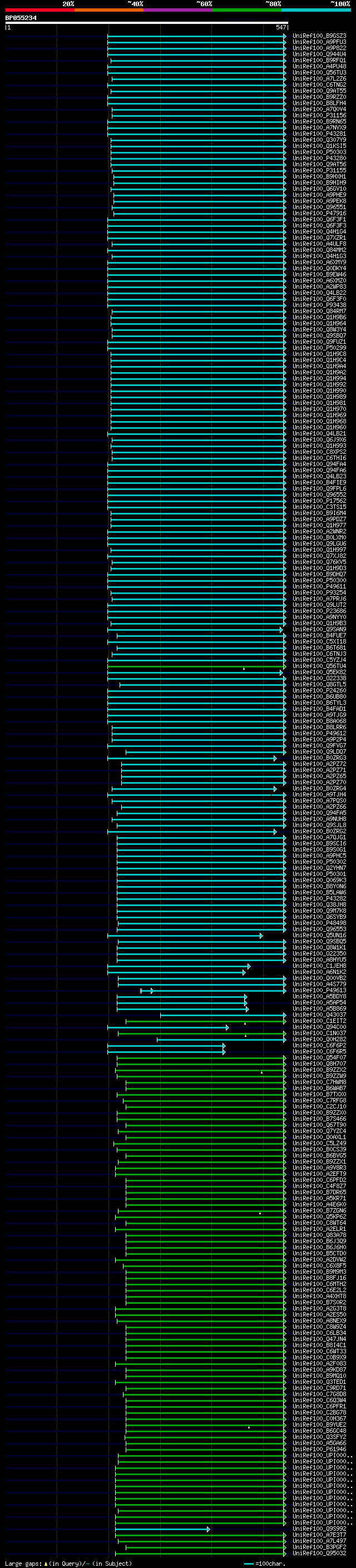
Task: Select hit label UniRef100_A9PHE9
Action: pos(319,195)
